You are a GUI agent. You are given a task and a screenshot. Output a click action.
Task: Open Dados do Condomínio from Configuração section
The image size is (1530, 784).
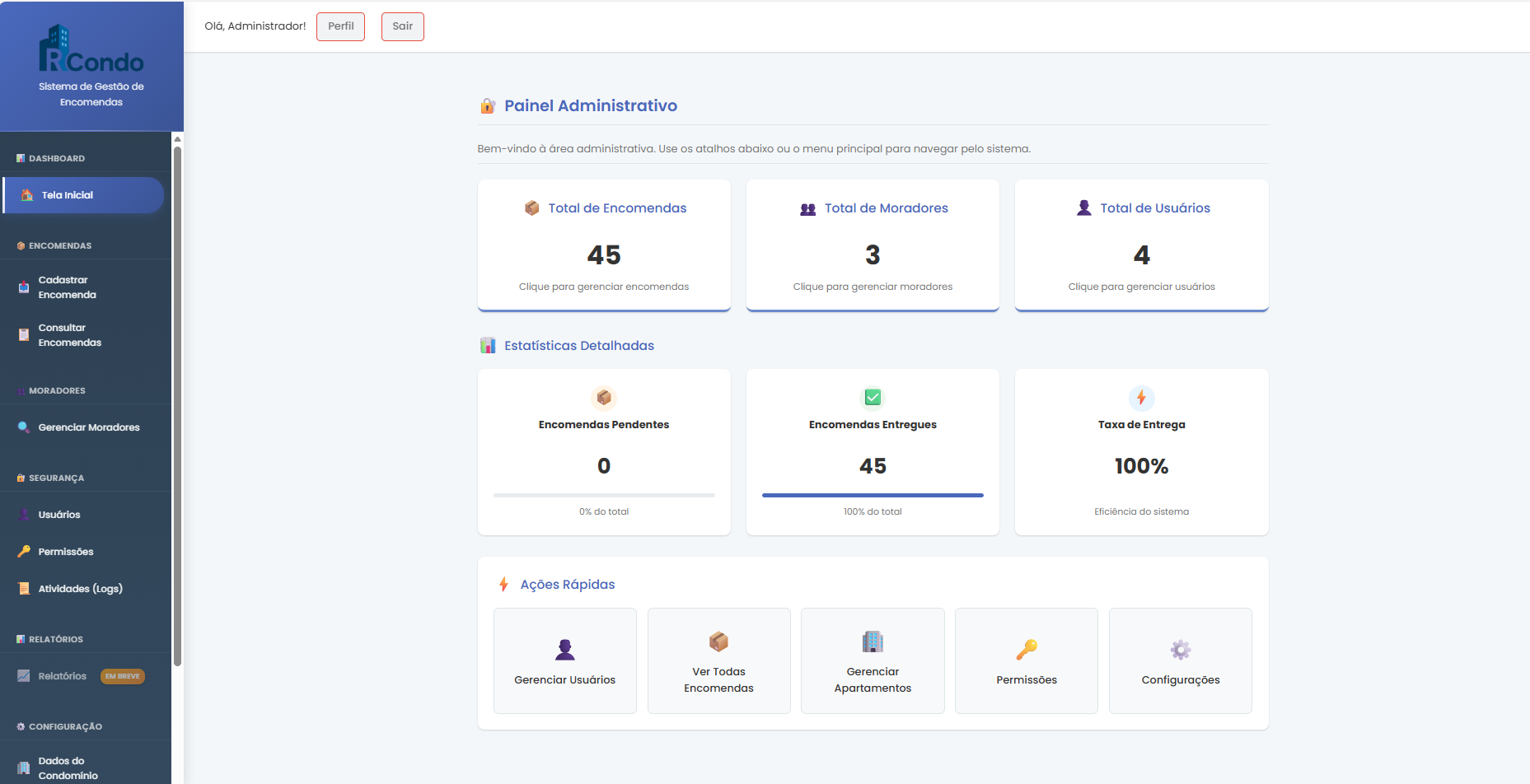[69, 768]
